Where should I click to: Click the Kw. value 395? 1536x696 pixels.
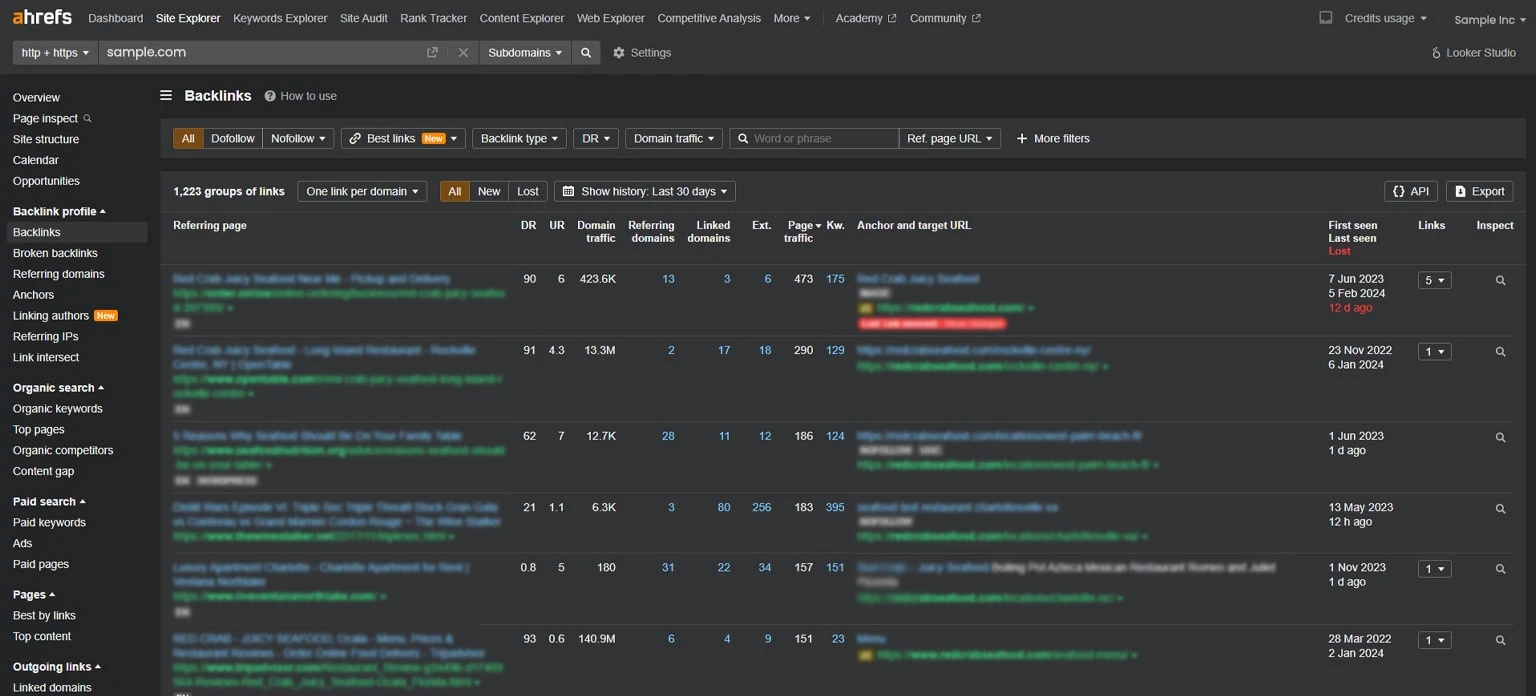(835, 507)
